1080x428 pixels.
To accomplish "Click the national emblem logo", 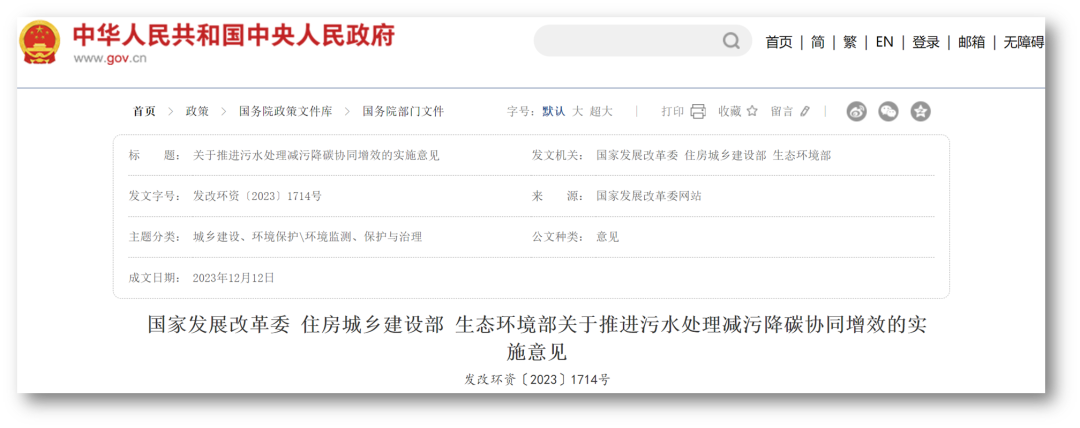I will 40,42.
